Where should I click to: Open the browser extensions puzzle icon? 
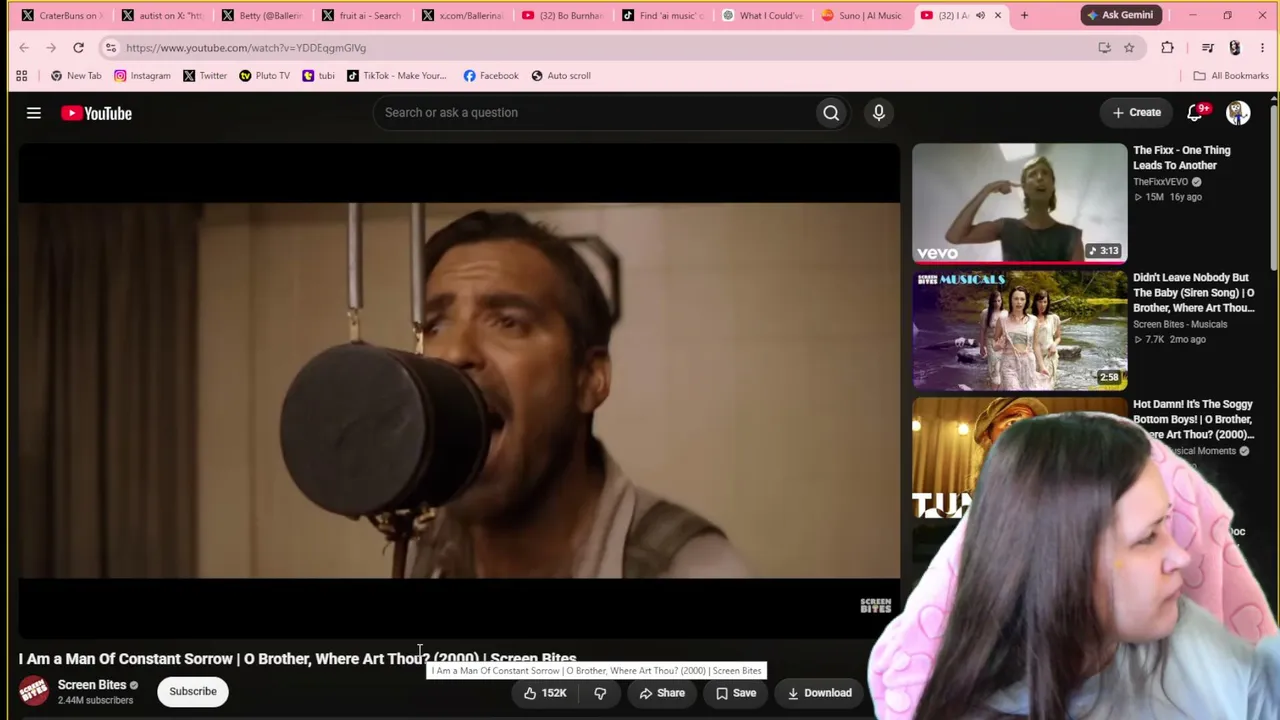(x=1167, y=47)
